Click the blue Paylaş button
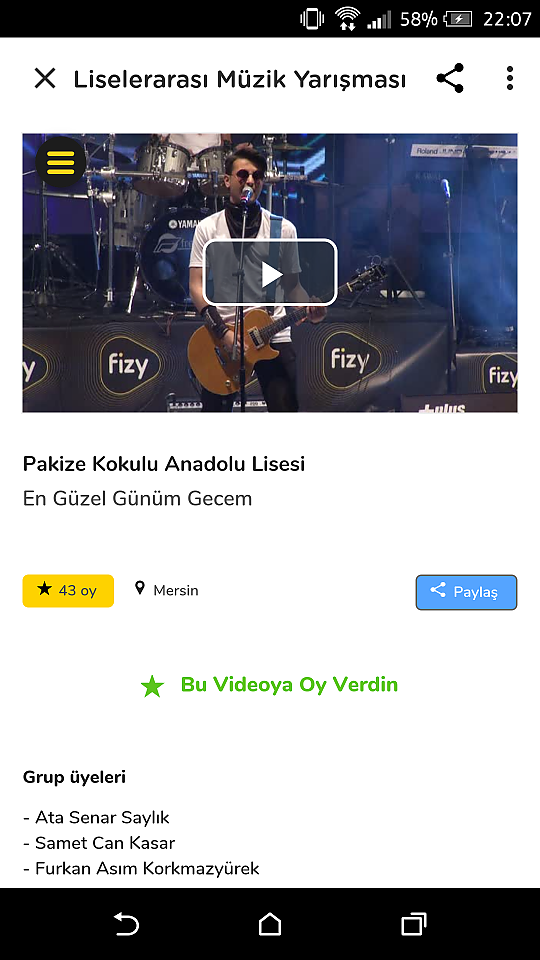The width and height of the screenshot is (540, 960). pyautogui.click(x=466, y=592)
